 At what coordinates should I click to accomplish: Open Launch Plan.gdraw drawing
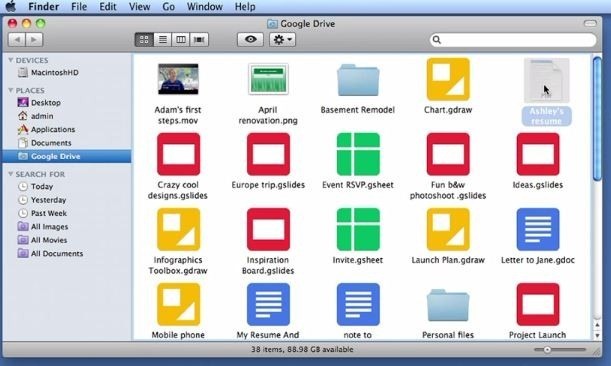[x=448, y=229]
